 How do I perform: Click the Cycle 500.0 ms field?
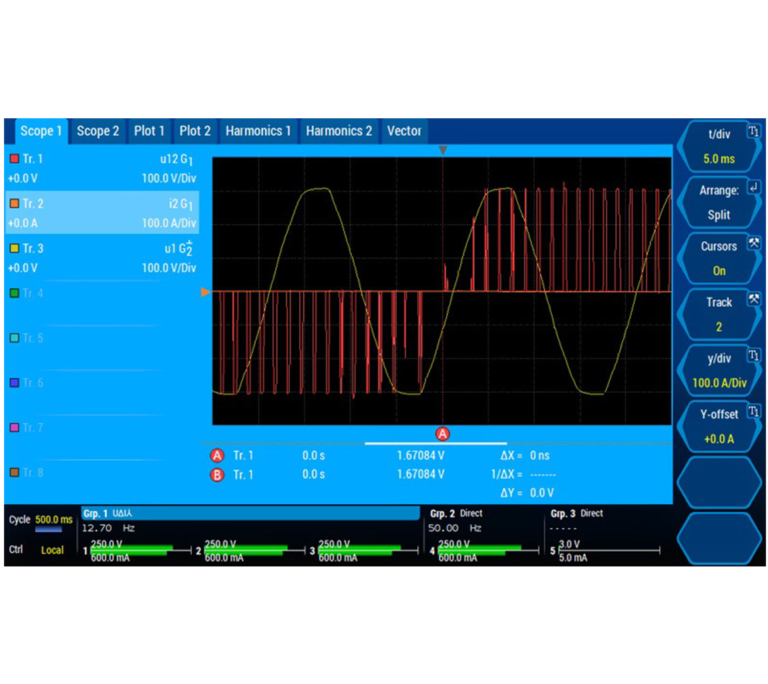click(41, 520)
